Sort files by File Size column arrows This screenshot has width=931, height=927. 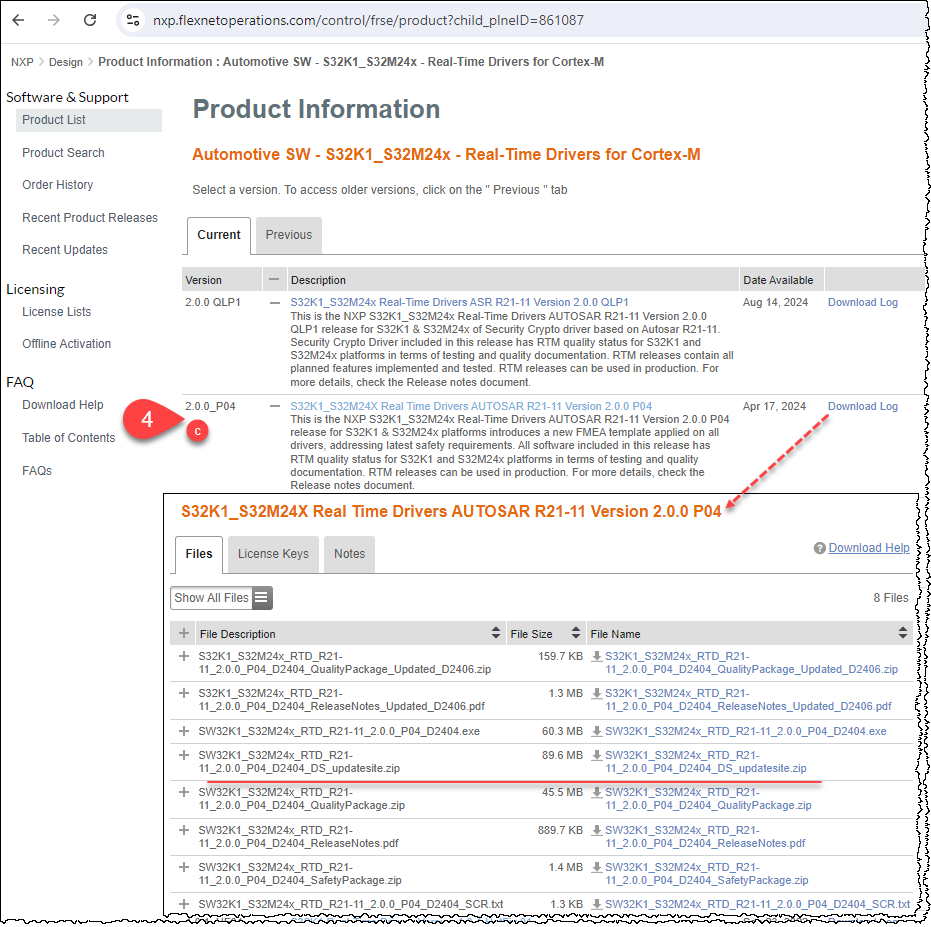[x=576, y=633]
